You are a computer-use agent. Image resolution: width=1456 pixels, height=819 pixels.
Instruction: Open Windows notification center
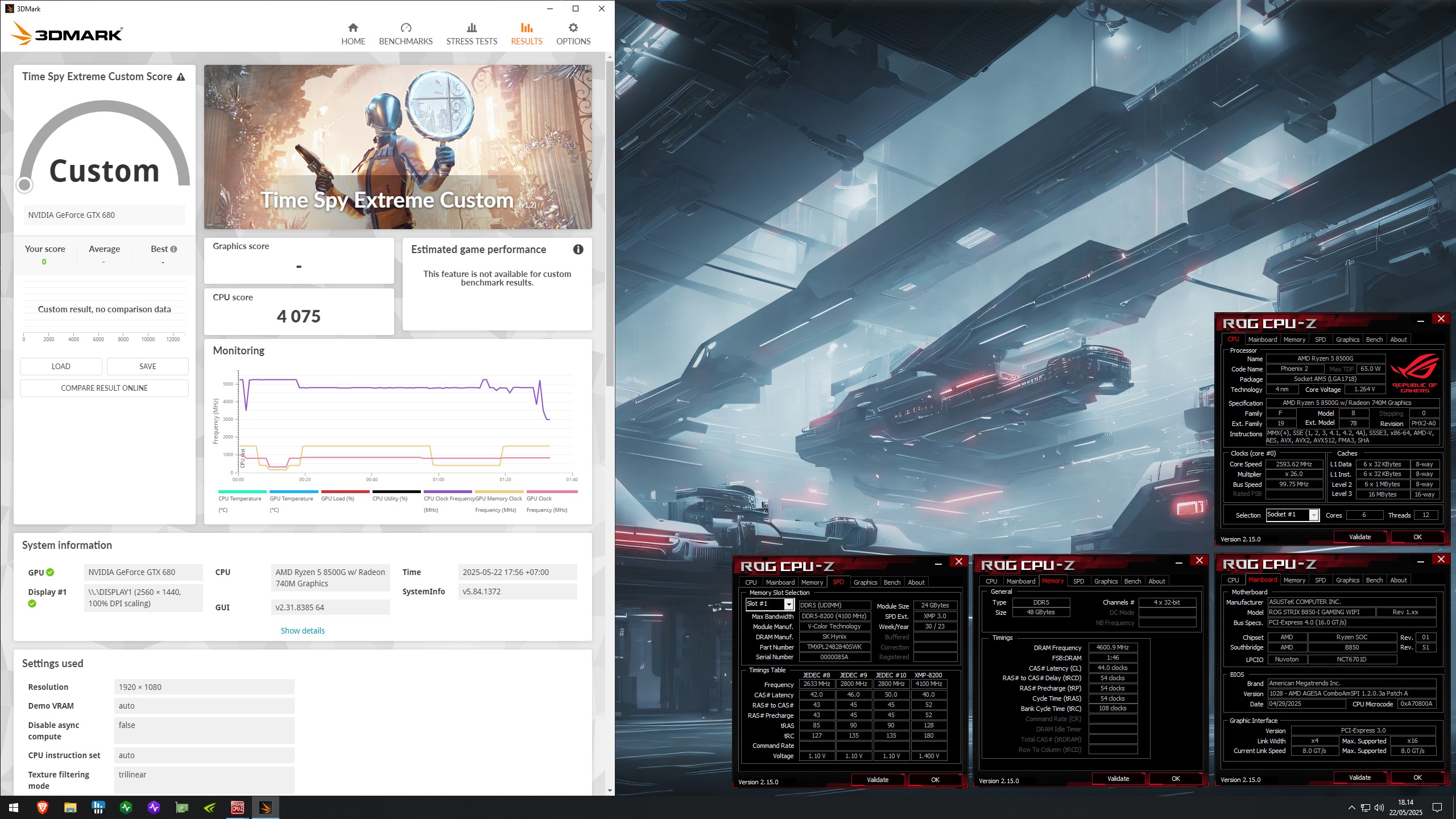[x=1437, y=808]
